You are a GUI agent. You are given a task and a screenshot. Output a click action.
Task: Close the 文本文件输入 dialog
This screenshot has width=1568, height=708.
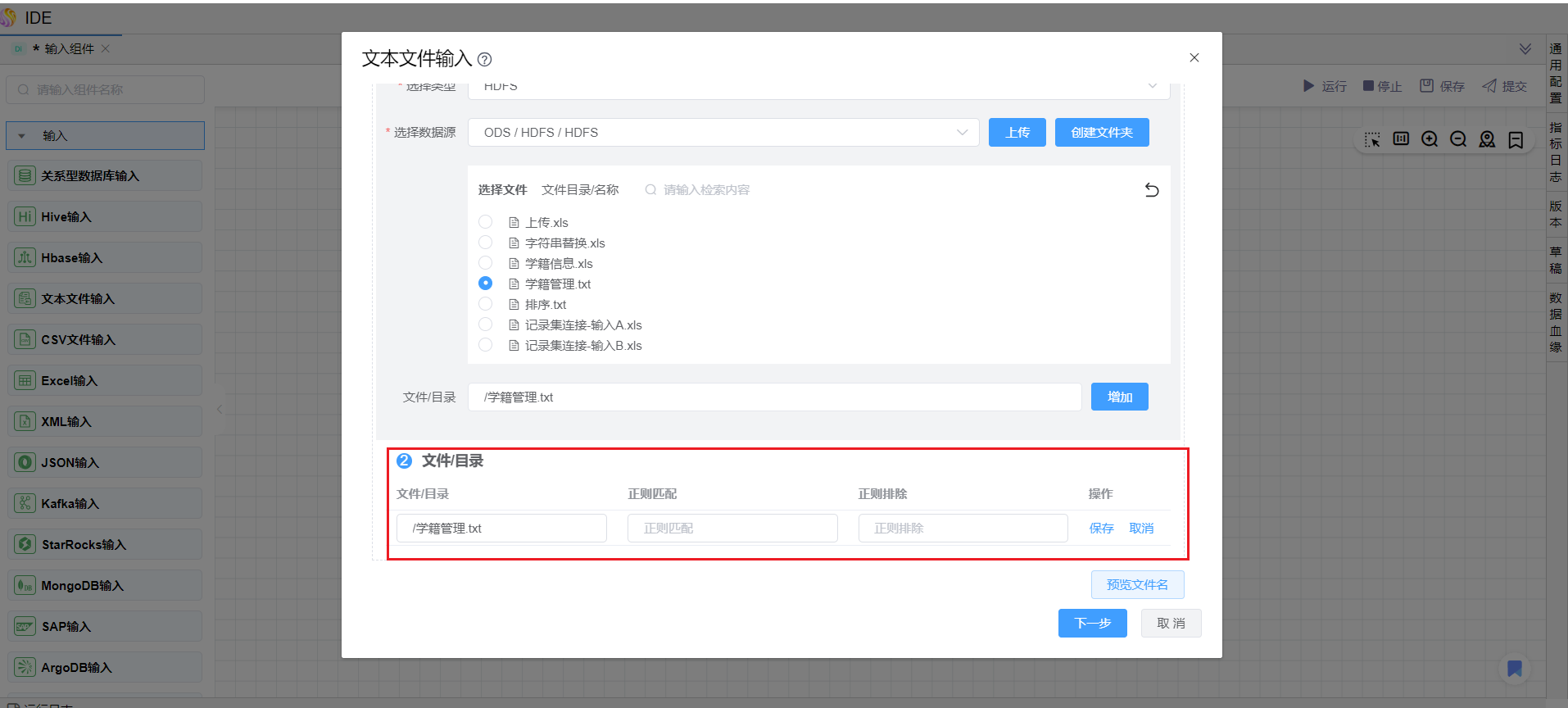[1194, 57]
